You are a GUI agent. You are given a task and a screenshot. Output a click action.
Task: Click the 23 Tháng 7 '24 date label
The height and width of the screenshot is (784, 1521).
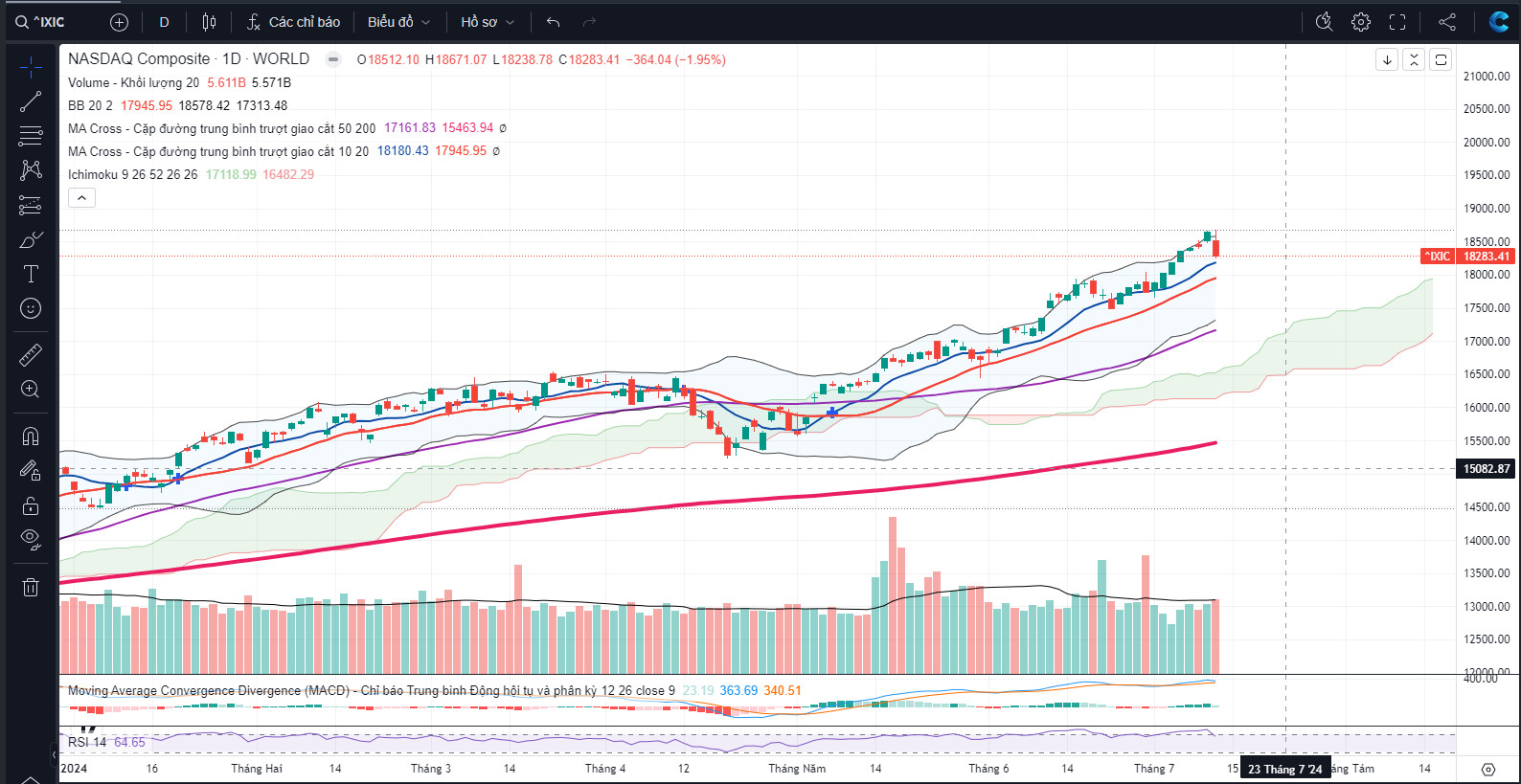tap(1284, 769)
